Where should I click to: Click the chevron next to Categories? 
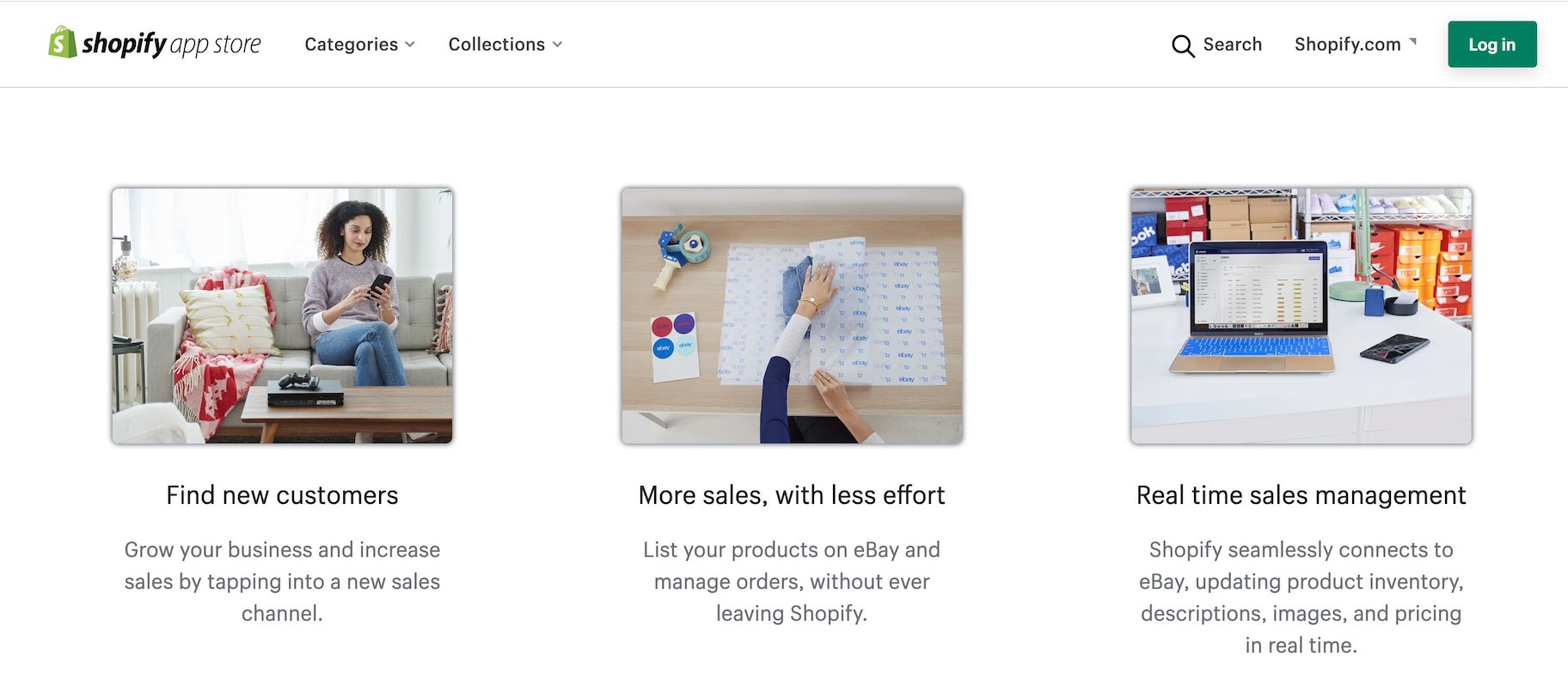point(410,45)
